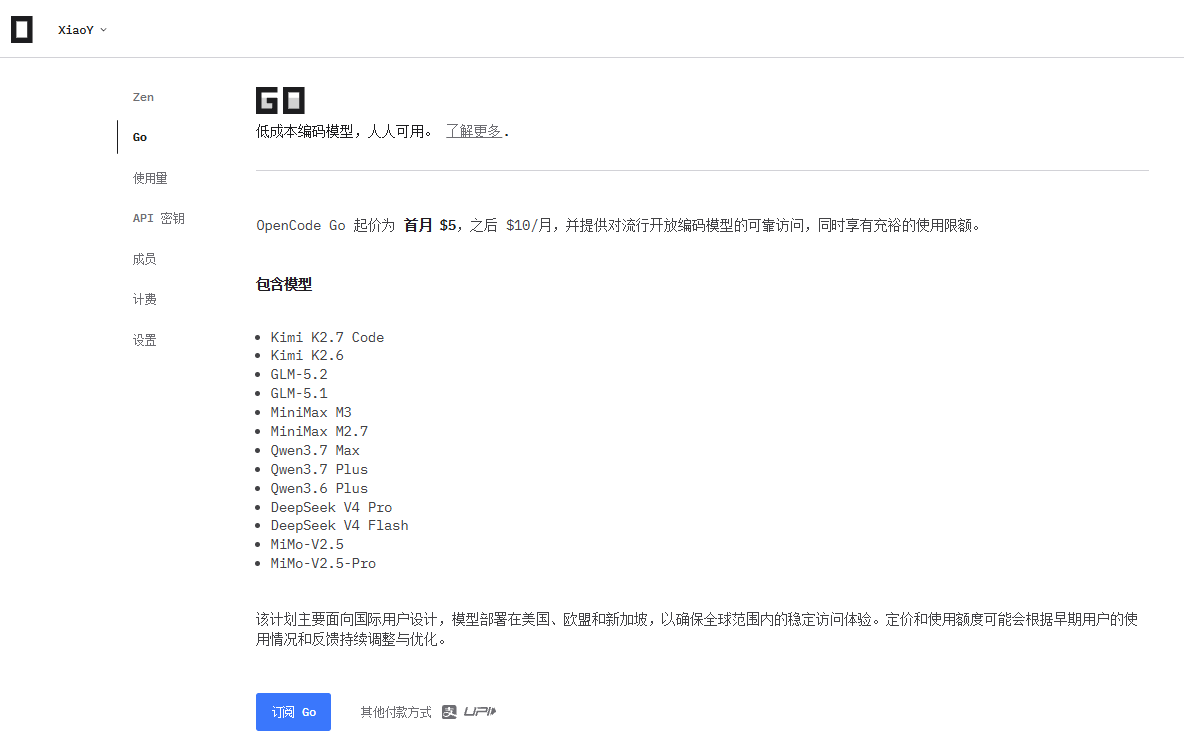This screenshot has width=1184, height=753.
Task: Open the XiaoY workspace dropdown
Action: click(x=82, y=29)
